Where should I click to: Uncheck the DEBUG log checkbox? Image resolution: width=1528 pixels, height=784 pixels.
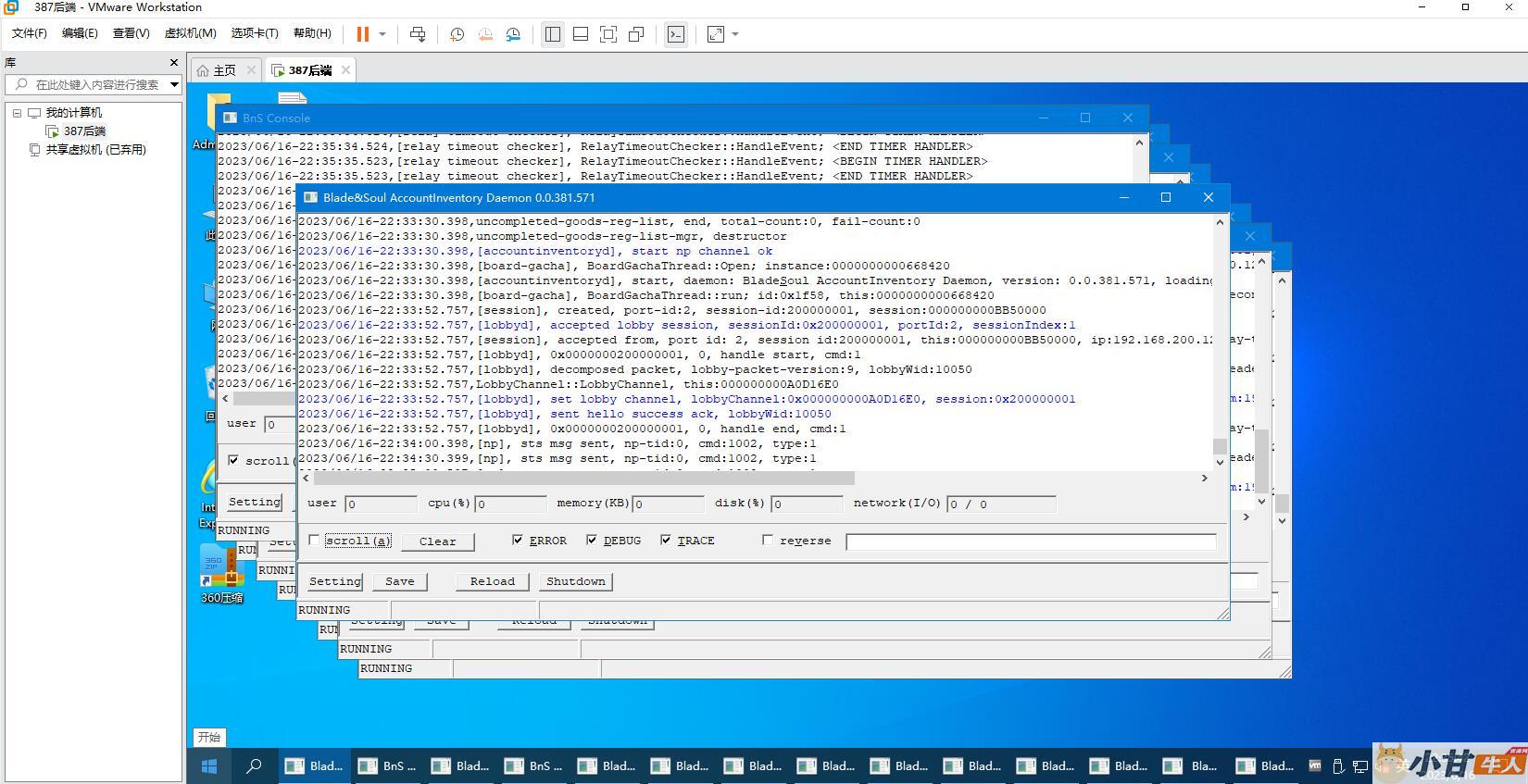(592, 540)
